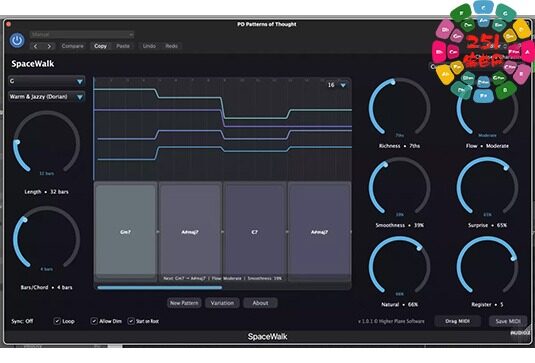535x363 pixels.
Task: Click Undo in the plugin header
Action: point(149,46)
